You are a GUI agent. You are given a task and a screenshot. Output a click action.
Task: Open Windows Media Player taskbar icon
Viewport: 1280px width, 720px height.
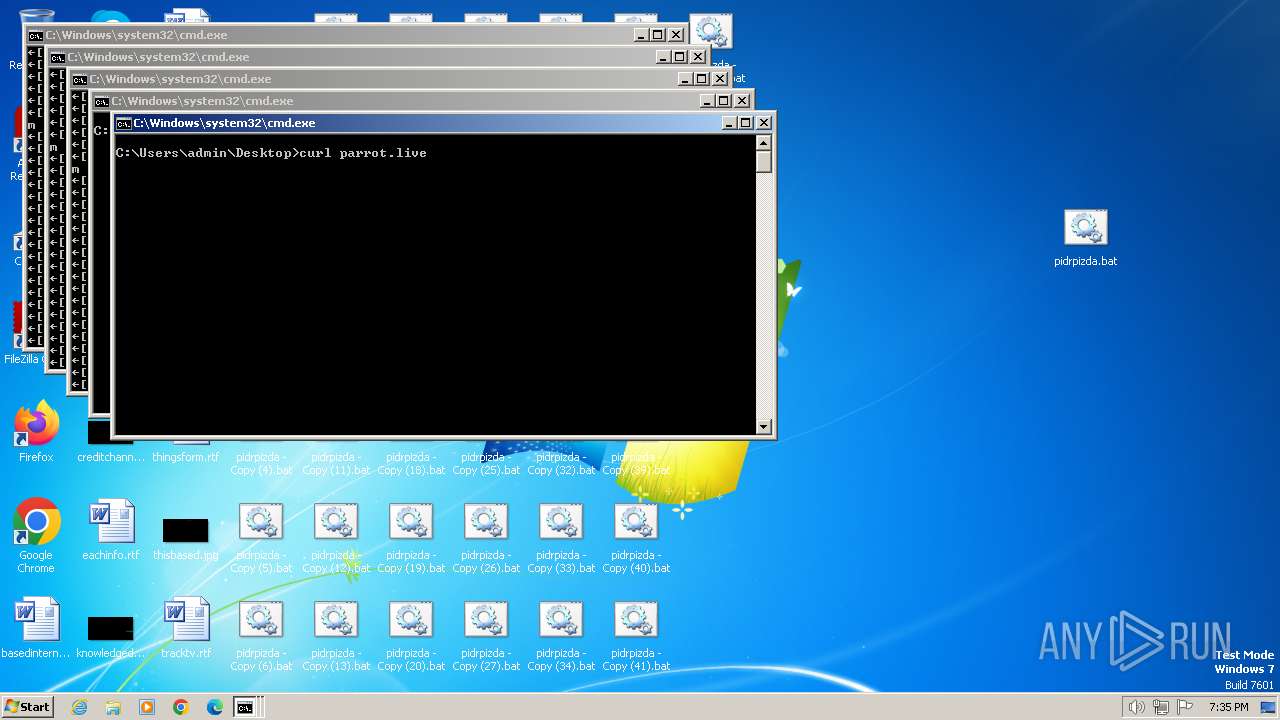click(147, 707)
